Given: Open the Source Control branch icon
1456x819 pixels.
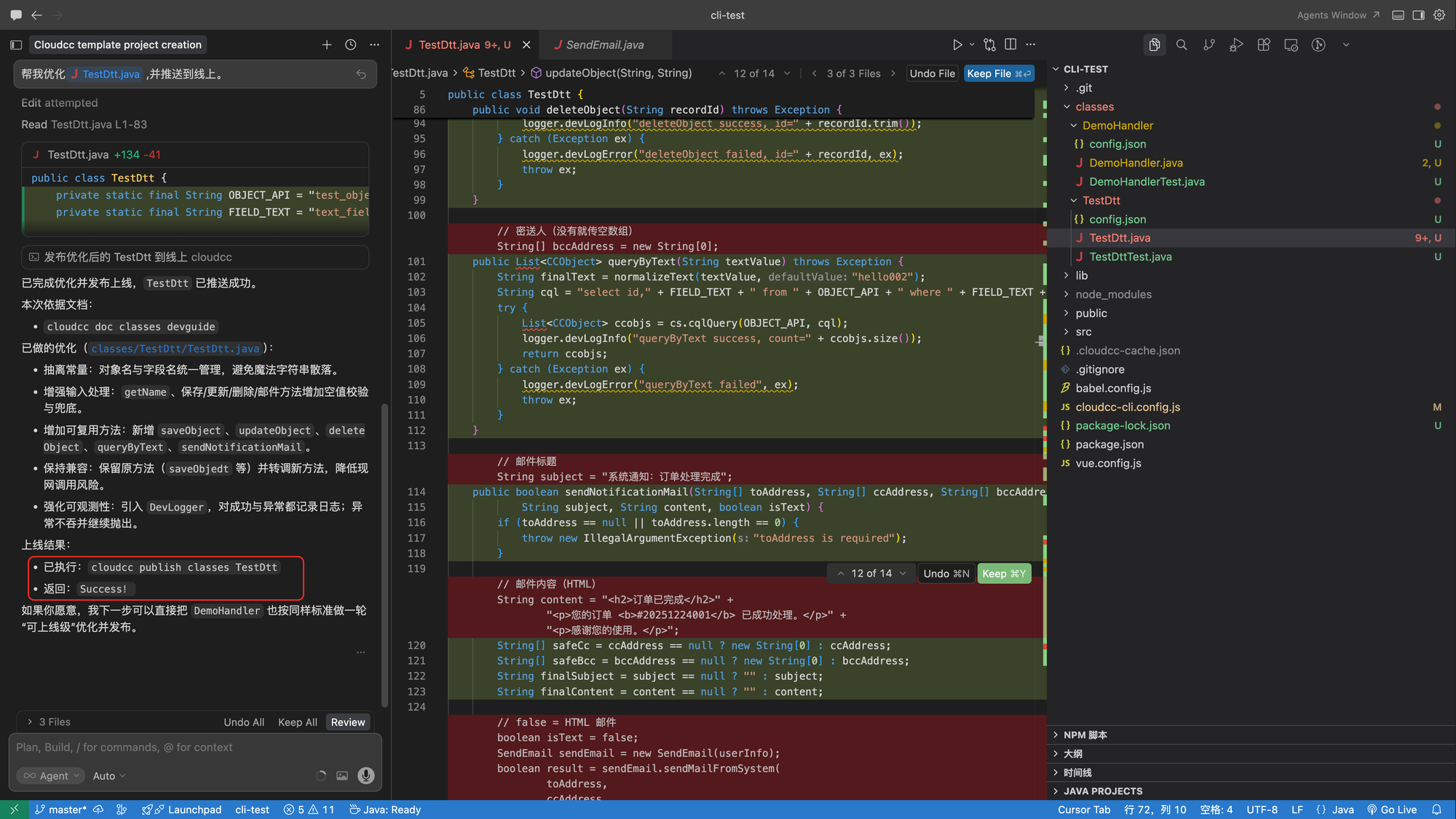Looking at the screenshot, I should click(x=1209, y=45).
